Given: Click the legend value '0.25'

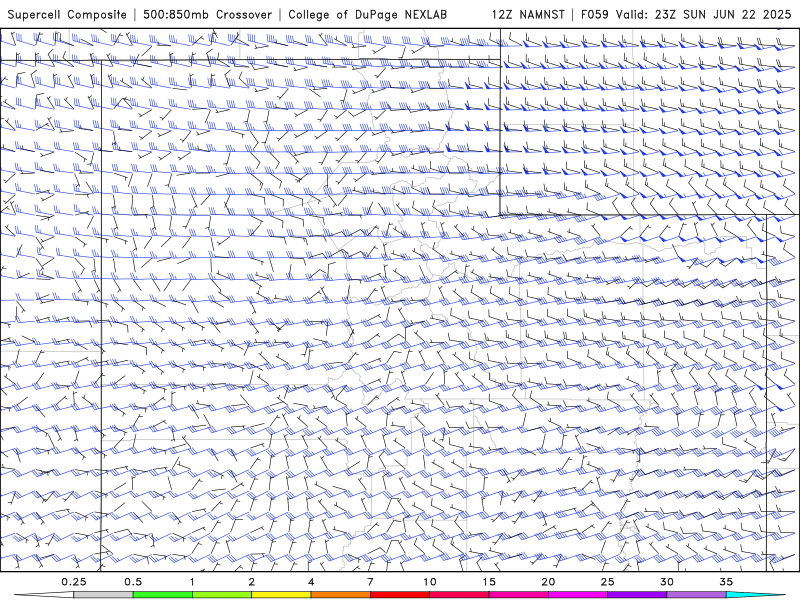Looking at the screenshot, I should pos(74,582).
